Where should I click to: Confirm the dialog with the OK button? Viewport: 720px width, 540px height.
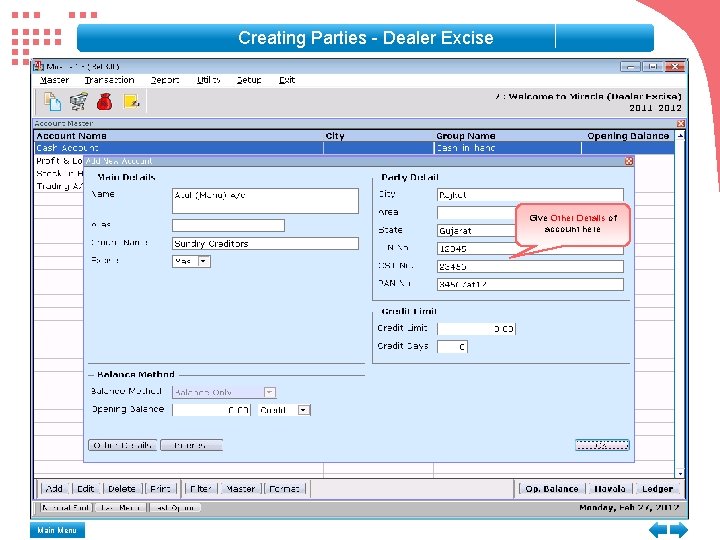click(602, 445)
